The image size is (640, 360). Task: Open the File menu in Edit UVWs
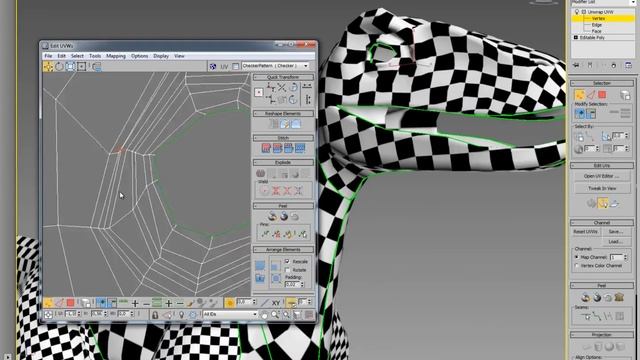48,56
